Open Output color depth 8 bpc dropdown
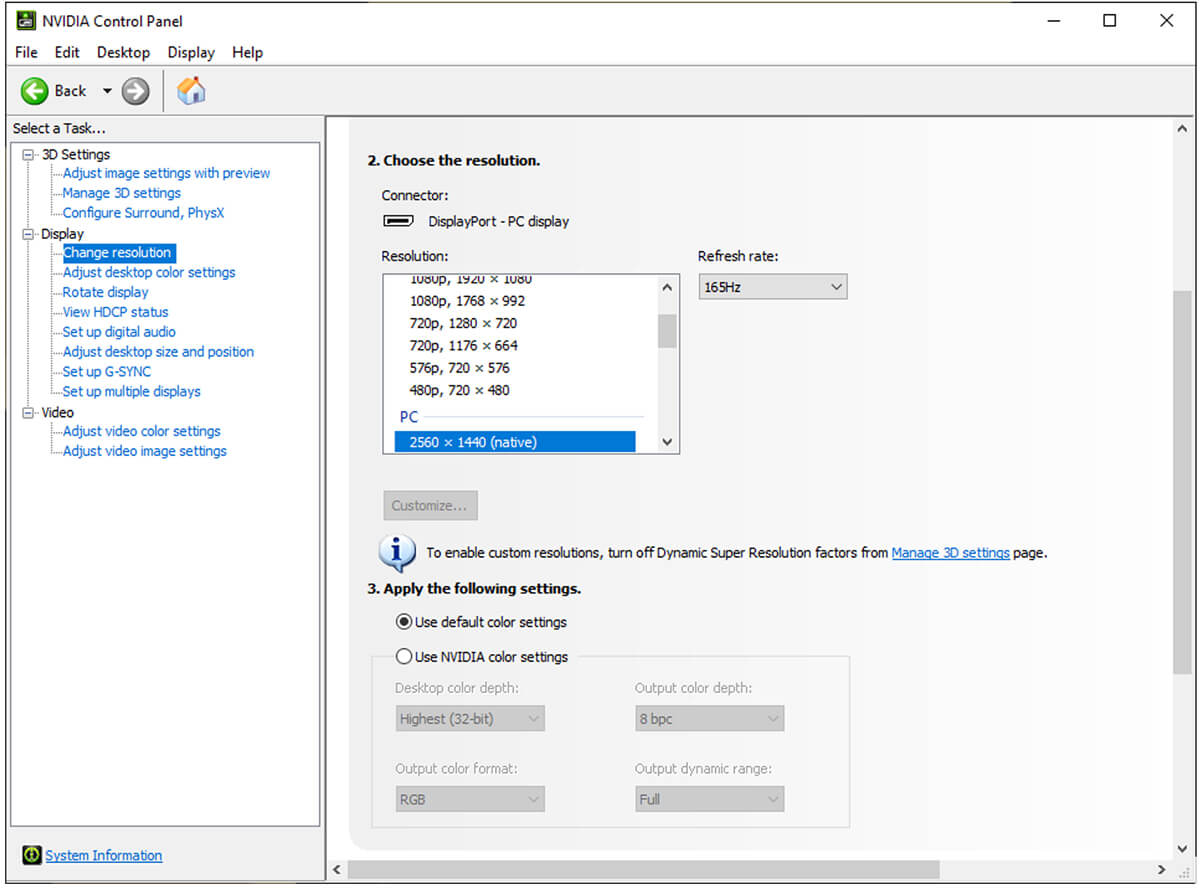The height and width of the screenshot is (889, 1200). tap(710, 719)
